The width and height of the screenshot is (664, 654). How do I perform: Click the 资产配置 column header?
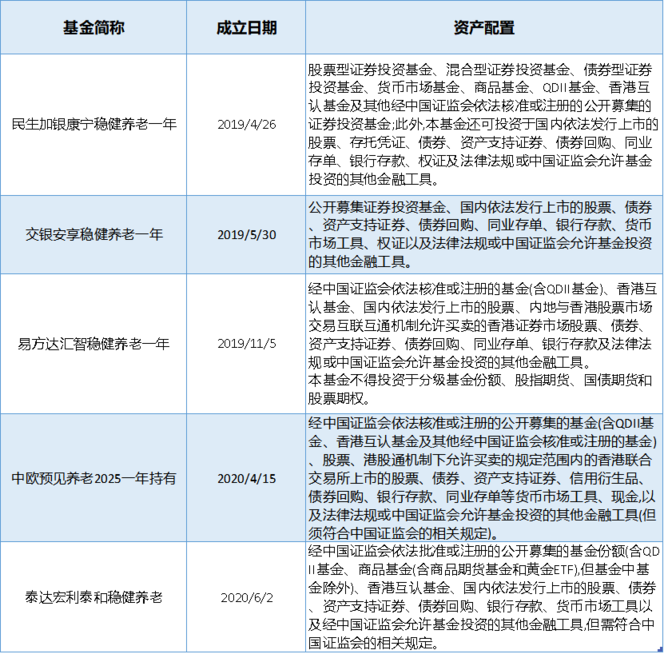484,28
